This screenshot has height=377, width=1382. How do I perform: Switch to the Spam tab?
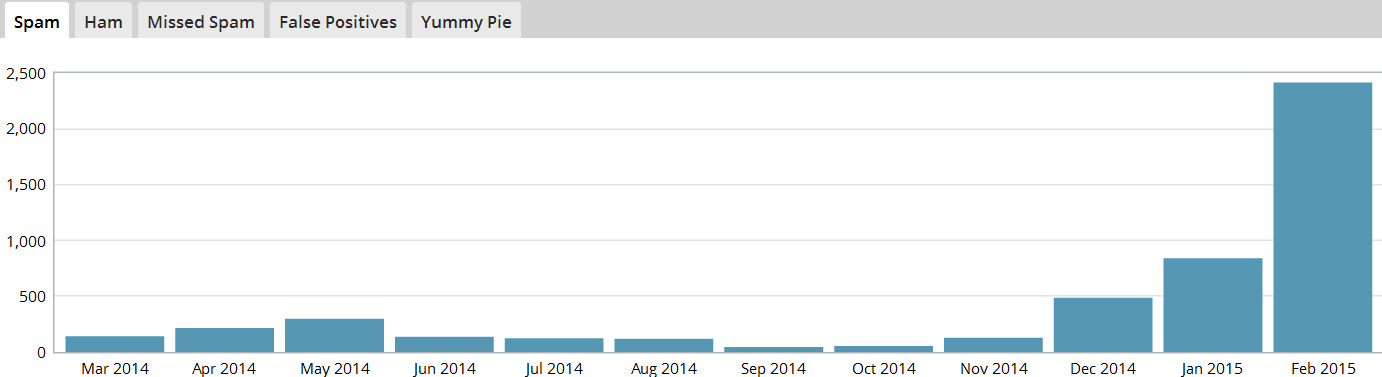point(36,21)
